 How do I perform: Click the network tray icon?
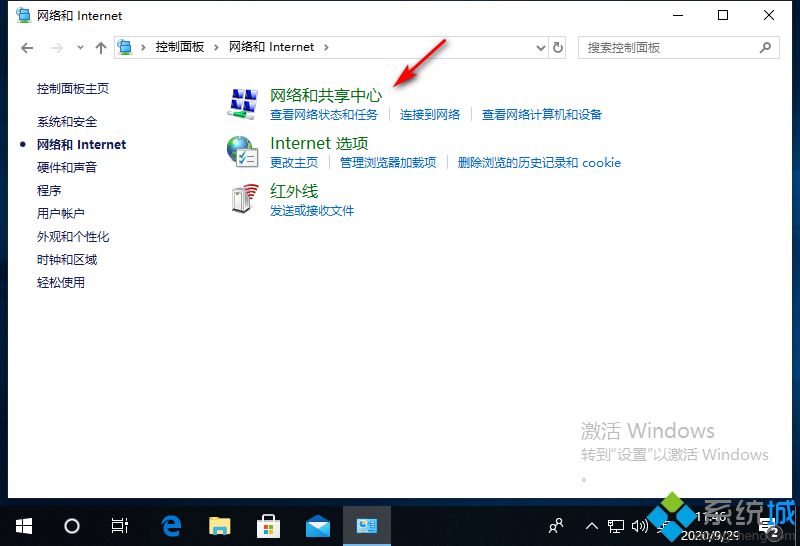click(x=615, y=526)
